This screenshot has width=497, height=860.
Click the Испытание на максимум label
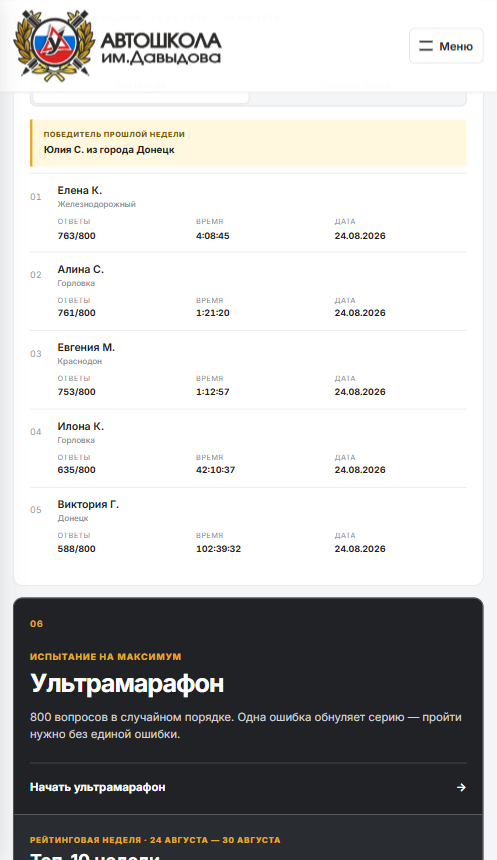point(105,657)
